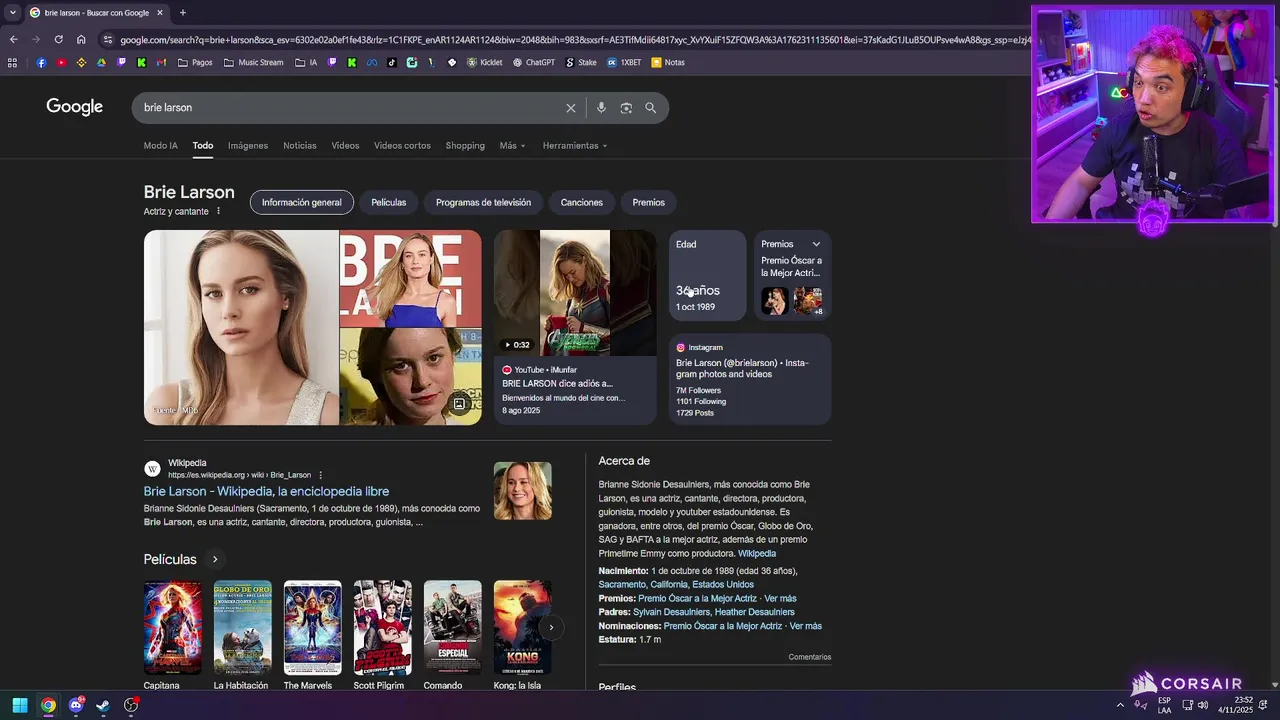Reload the page with the refresh icon
Image resolution: width=1280 pixels, height=720 pixels.
(58, 39)
